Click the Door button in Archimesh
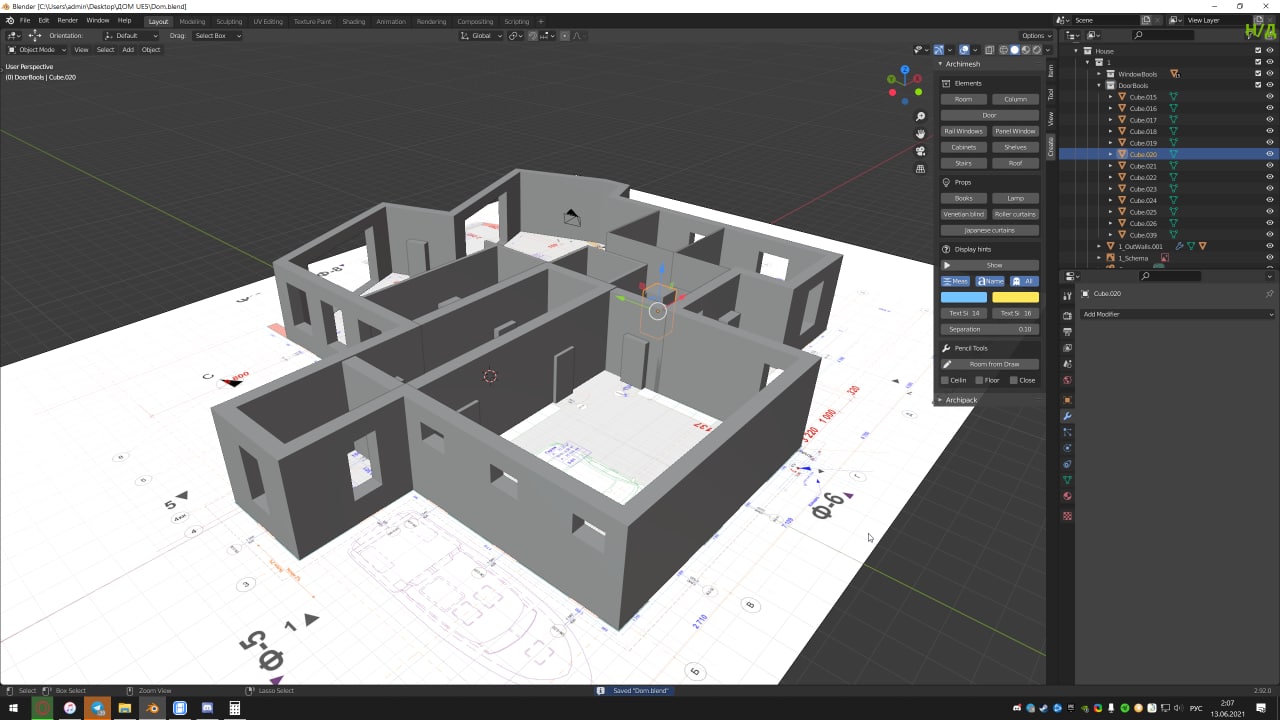Viewport: 1280px width, 720px height. [x=990, y=115]
